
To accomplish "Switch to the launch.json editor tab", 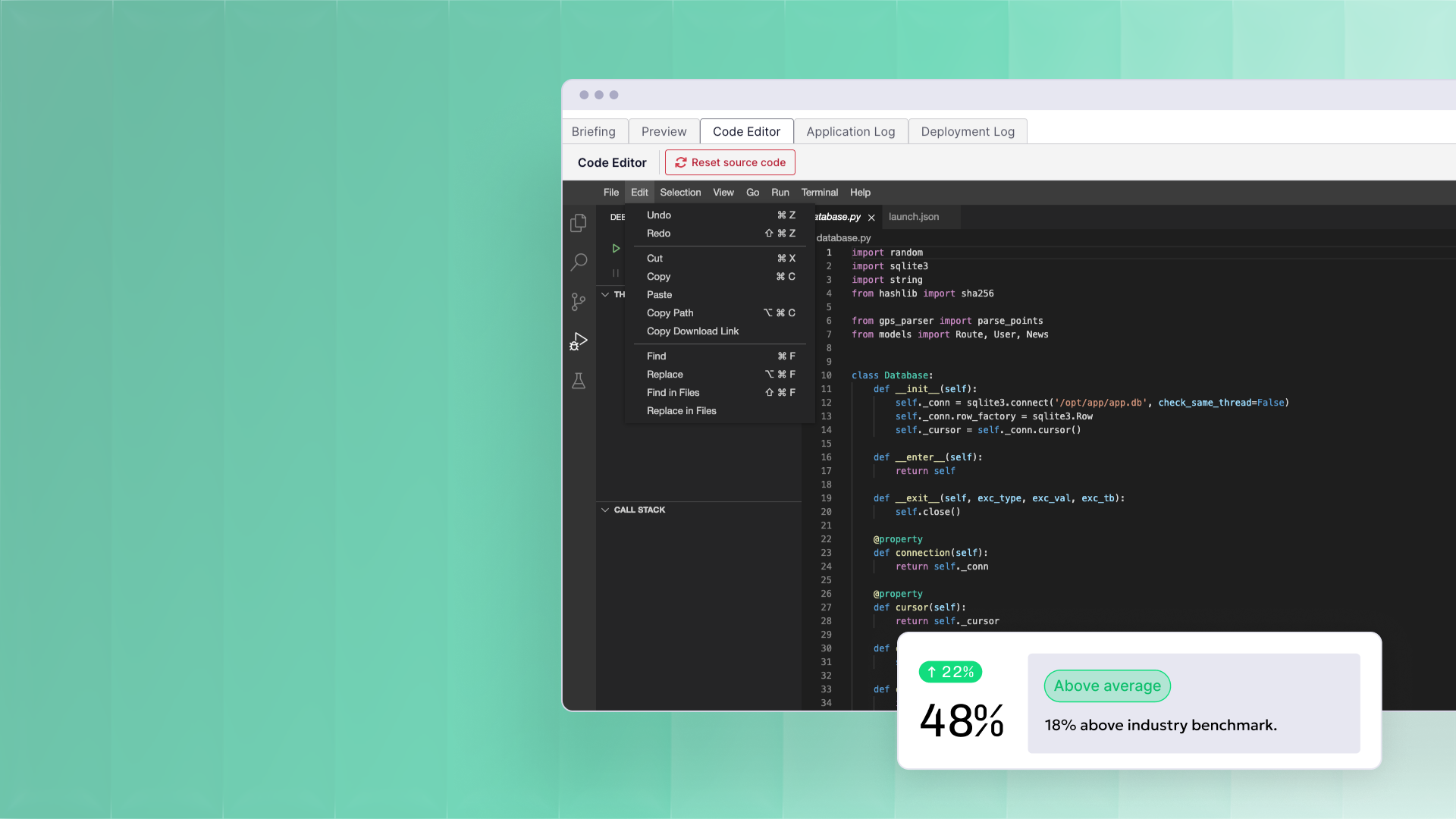I will click(914, 217).
